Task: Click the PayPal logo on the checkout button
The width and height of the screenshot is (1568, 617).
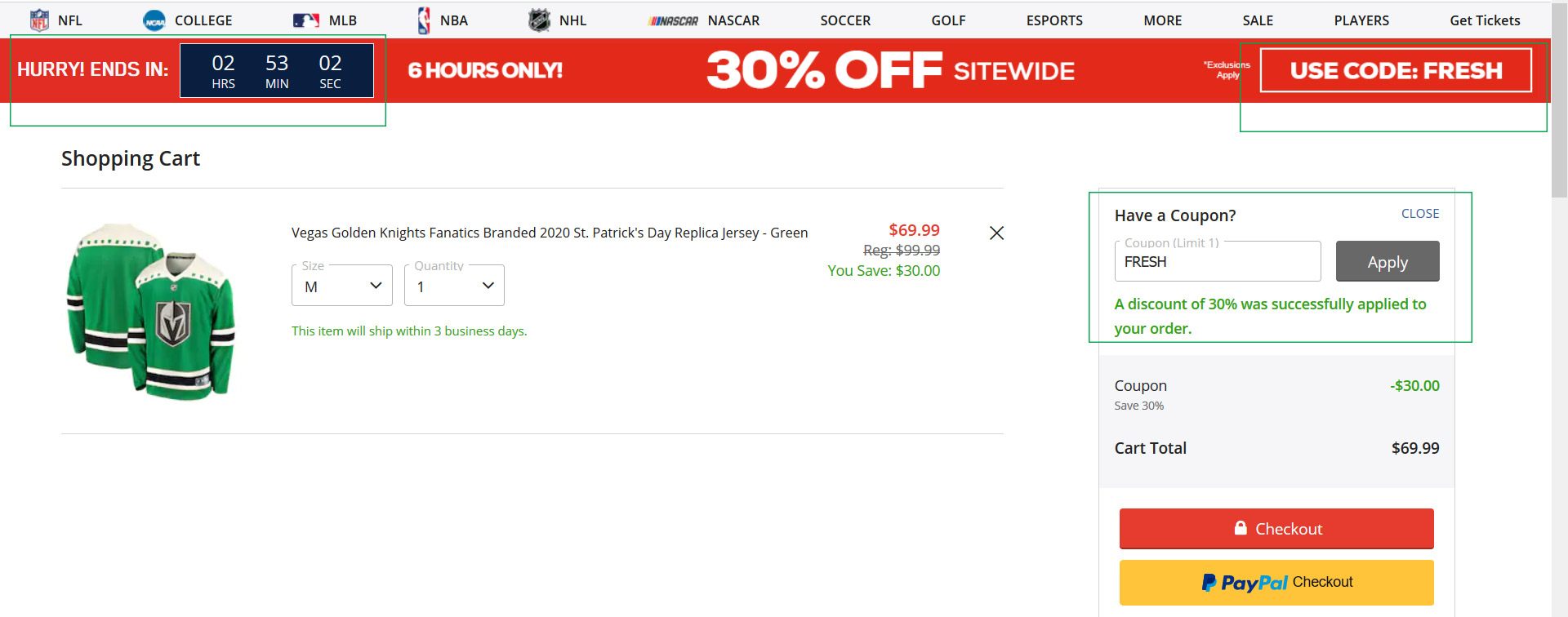Action: [1245, 583]
